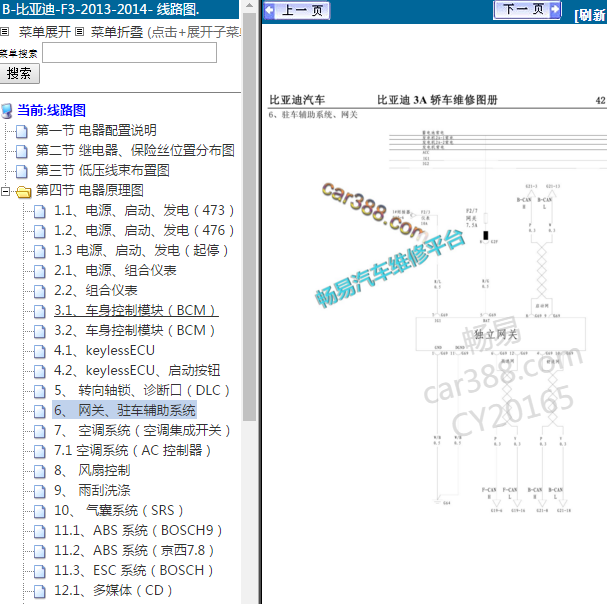The height and width of the screenshot is (604, 607).
Task: Click the page icon of 7、空调系统
Action: [39, 431]
